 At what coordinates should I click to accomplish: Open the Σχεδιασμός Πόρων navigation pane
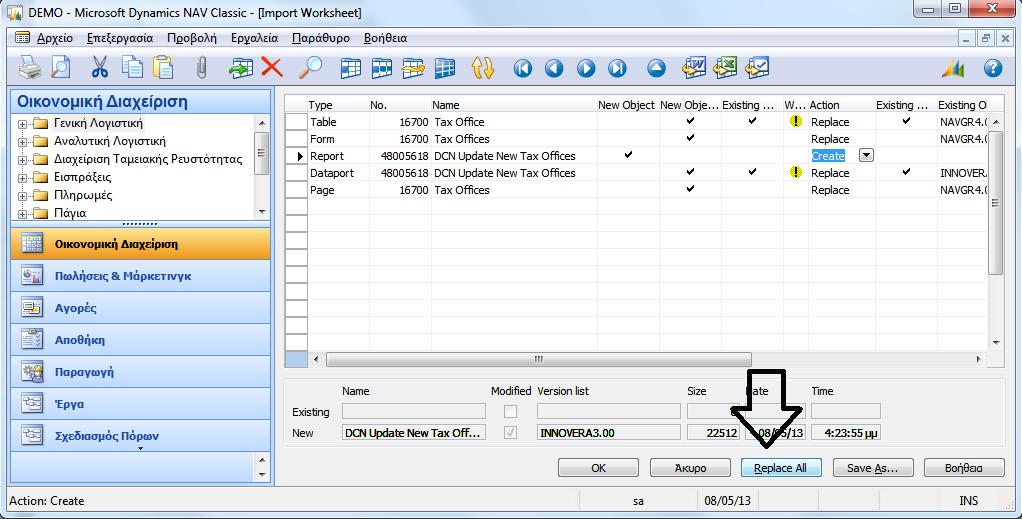[x=140, y=436]
